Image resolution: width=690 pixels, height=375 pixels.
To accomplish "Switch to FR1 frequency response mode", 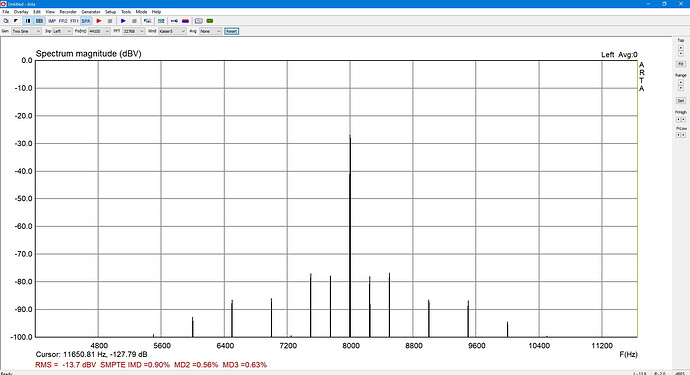I will (x=74, y=21).
